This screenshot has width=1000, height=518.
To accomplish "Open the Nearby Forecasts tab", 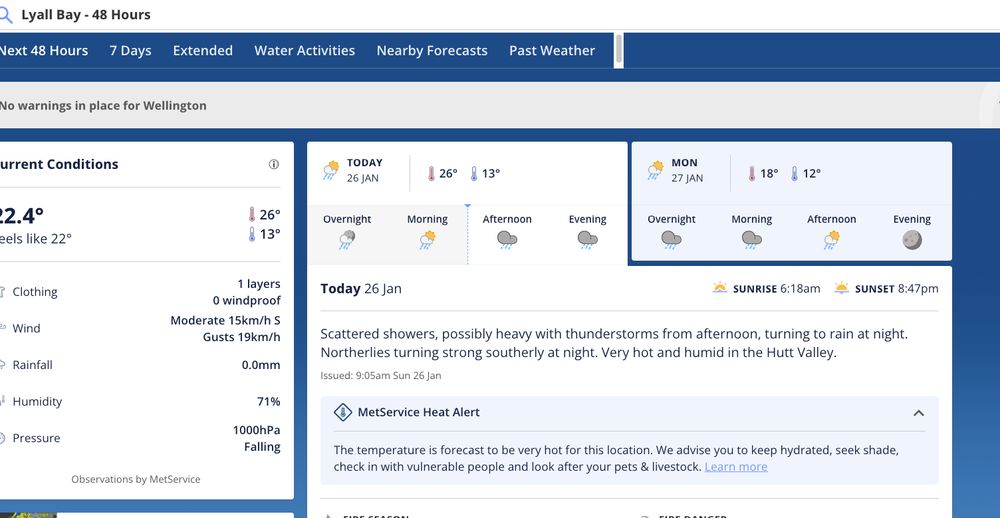I will click(x=432, y=50).
